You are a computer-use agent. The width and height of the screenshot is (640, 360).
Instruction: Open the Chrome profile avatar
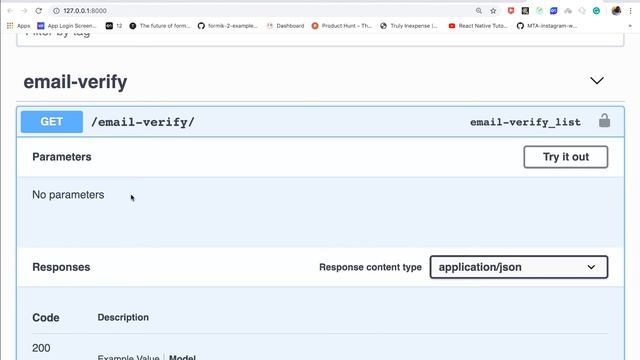coord(616,11)
